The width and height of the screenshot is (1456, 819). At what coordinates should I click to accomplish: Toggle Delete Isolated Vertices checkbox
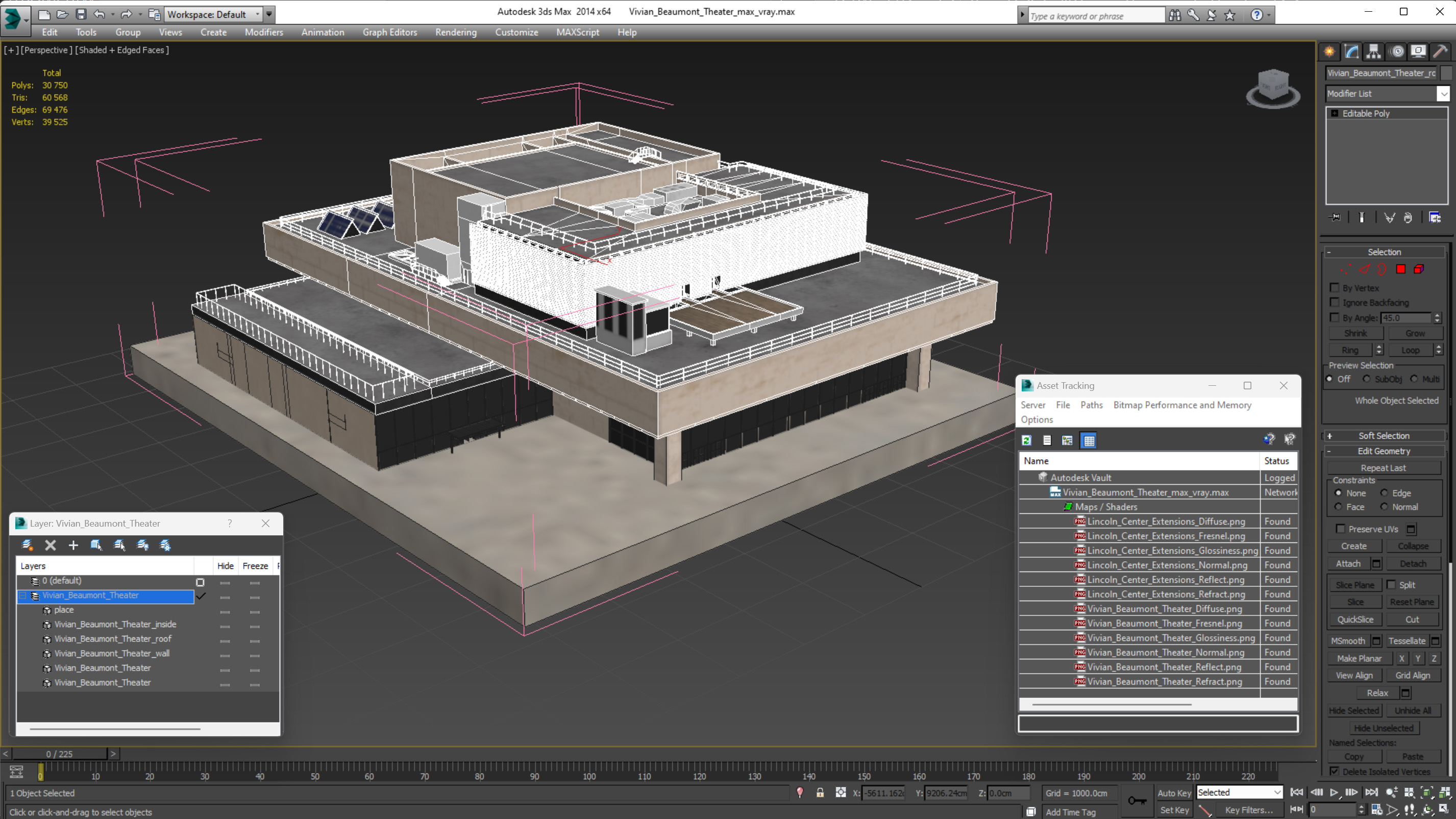coord(1335,771)
